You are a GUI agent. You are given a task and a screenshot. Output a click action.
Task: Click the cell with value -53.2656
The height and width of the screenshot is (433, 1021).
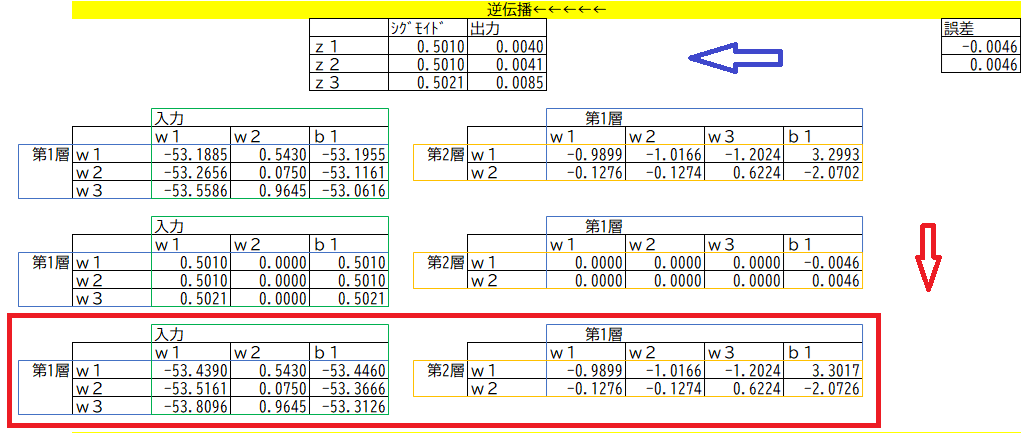tap(190, 172)
